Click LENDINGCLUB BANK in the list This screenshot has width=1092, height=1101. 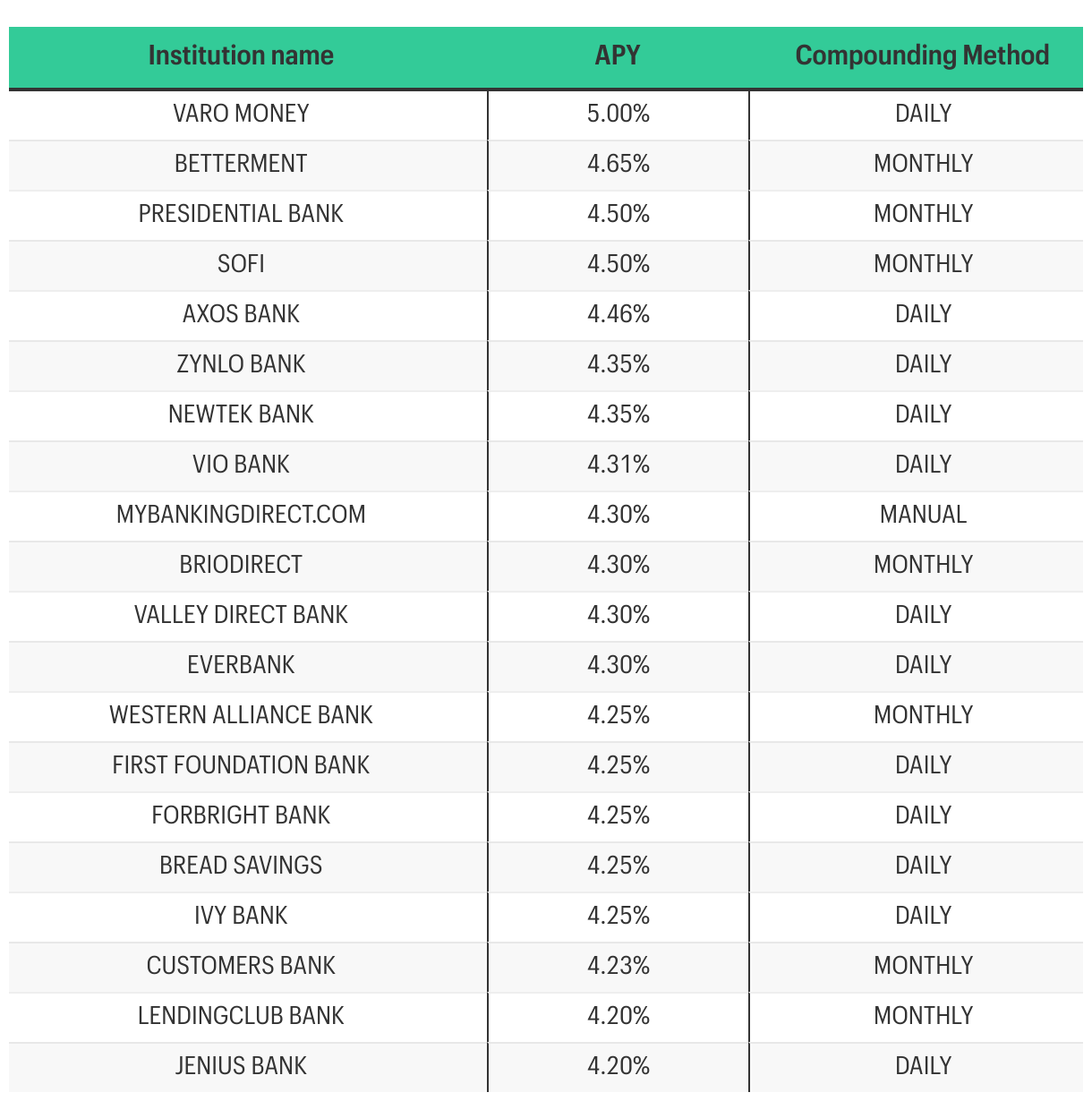pos(241,1016)
